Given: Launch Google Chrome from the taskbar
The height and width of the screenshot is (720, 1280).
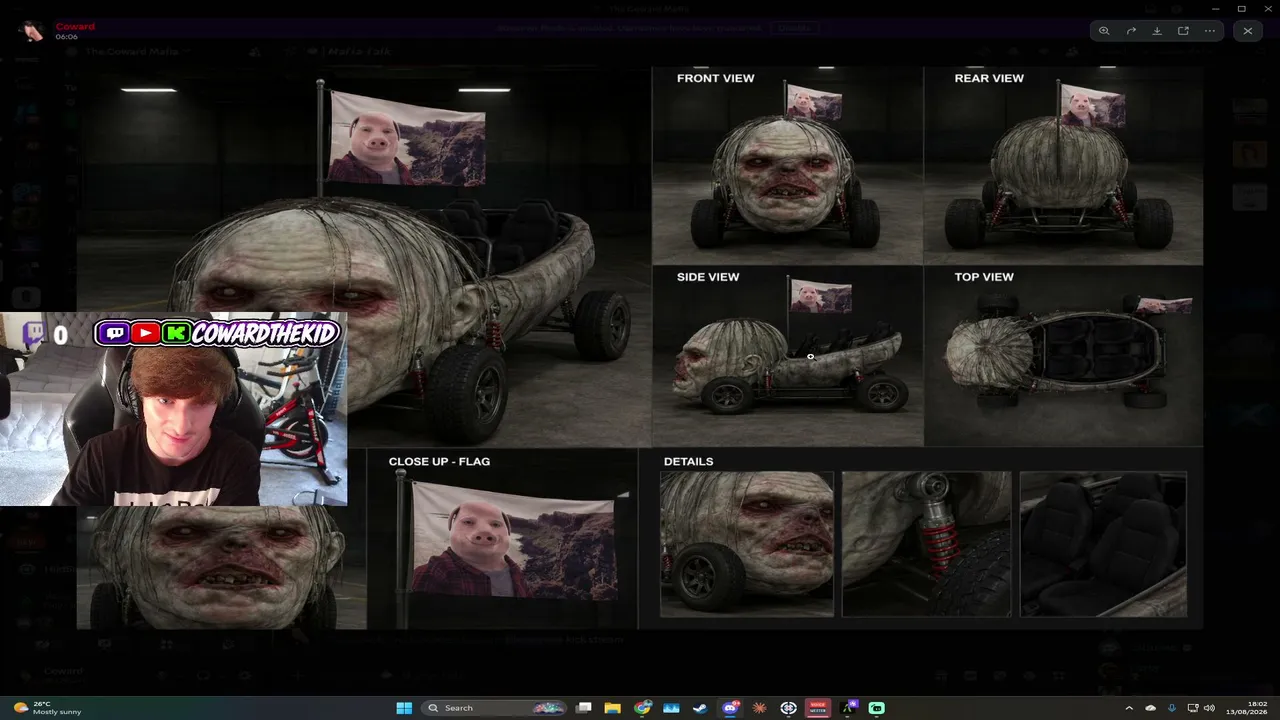Looking at the screenshot, I should [642, 708].
